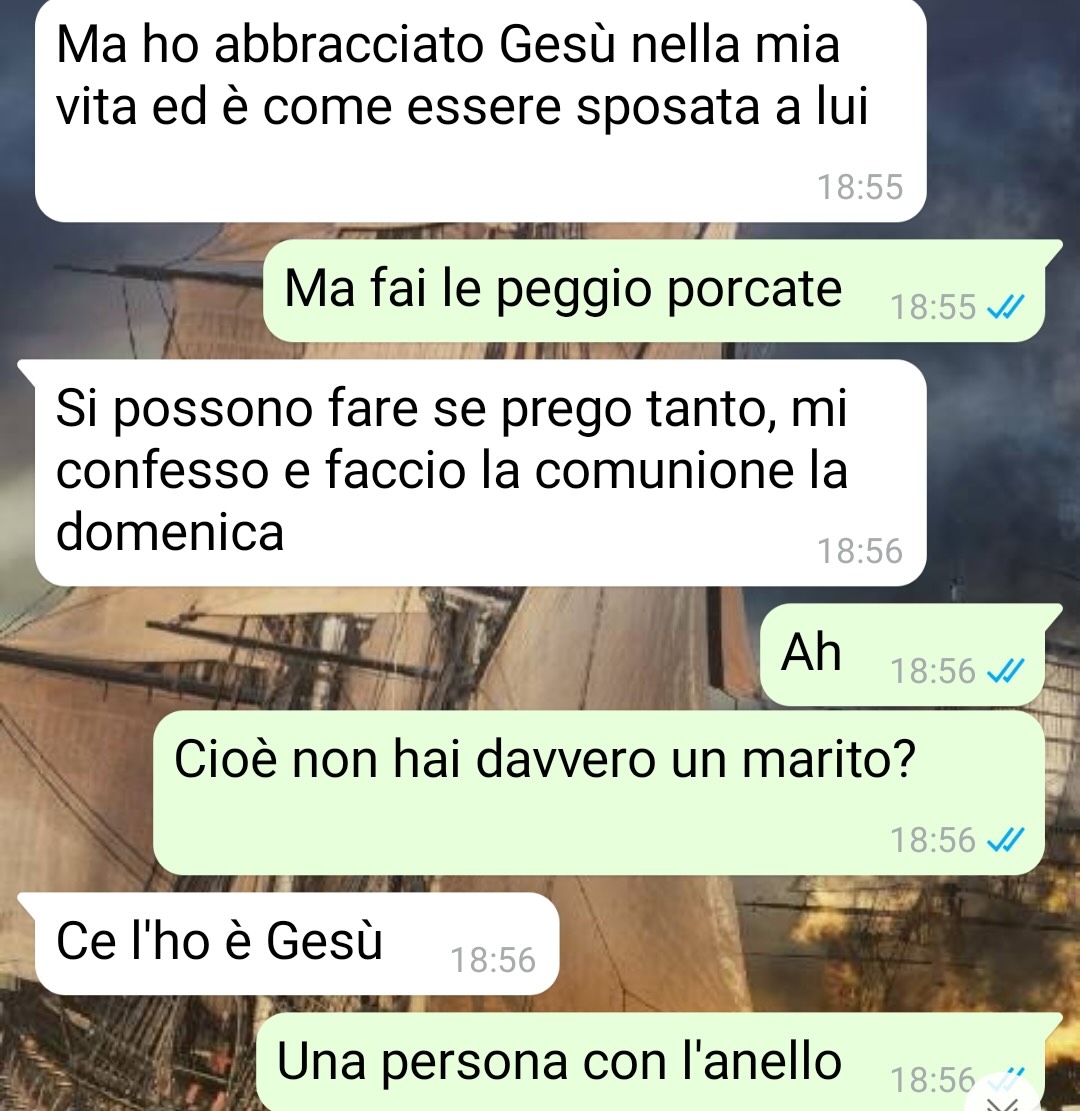
Task: Select the message 'Ma ho abbracciato Gesù nella mia vita'
Action: (480, 111)
